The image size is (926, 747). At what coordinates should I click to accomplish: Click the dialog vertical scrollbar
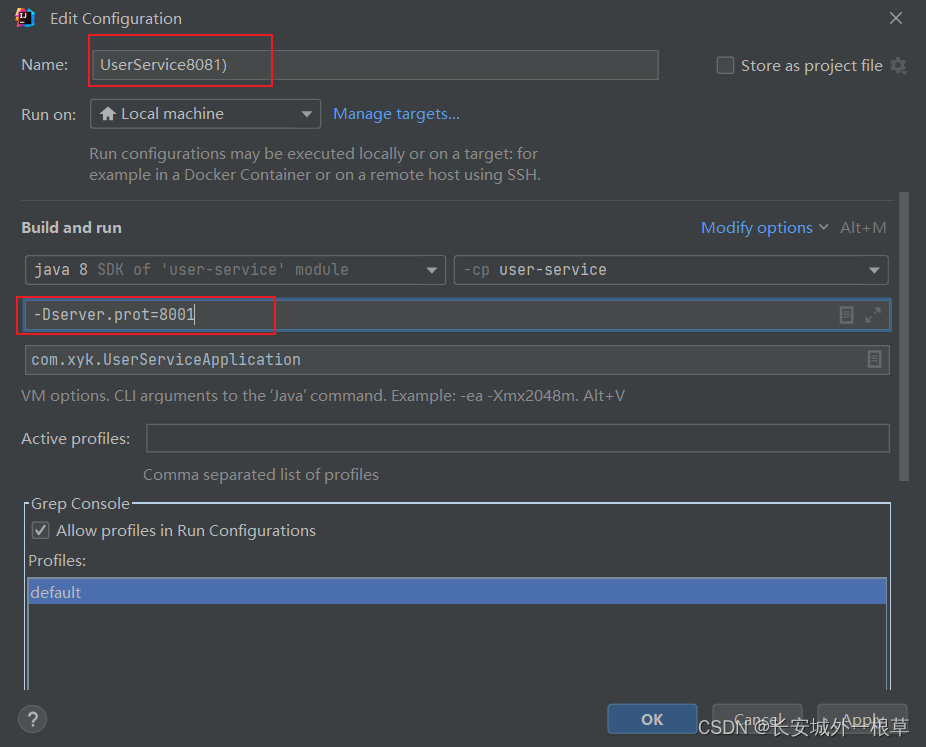pyautogui.click(x=904, y=337)
